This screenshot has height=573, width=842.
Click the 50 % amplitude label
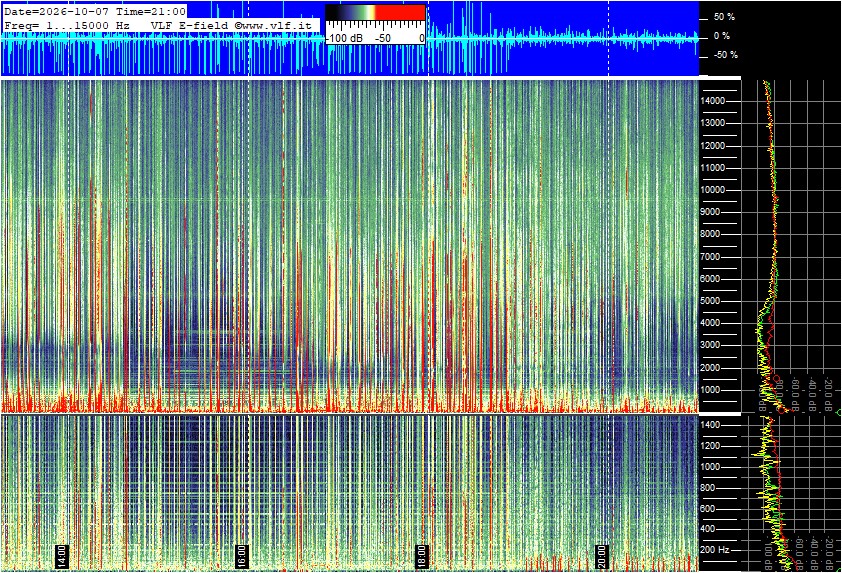click(724, 17)
